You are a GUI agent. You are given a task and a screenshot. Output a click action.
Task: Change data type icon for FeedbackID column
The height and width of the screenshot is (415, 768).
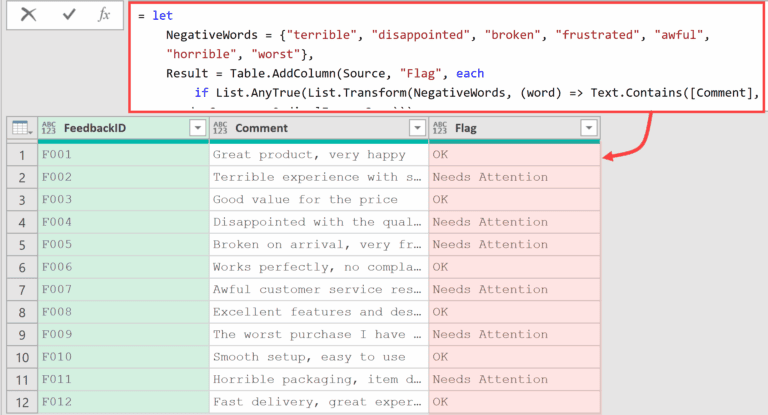(x=48, y=128)
